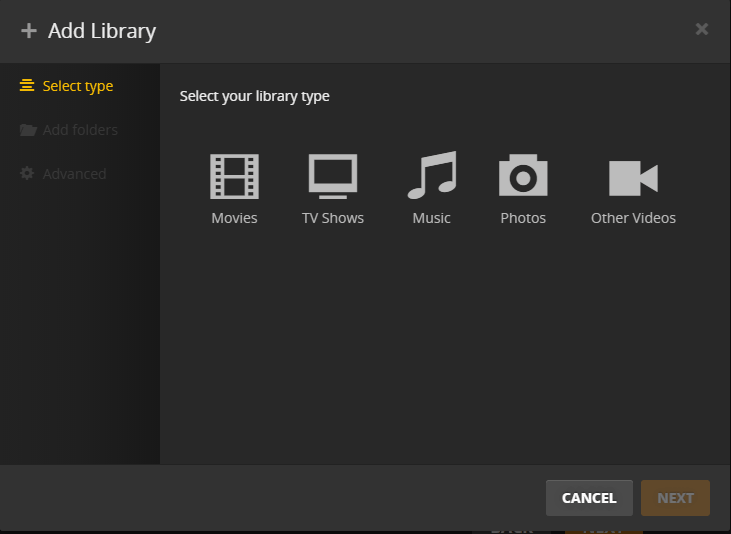The width and height of the screenshot is (731, 534).
Task: Select the Music note icon
Action: click(x=431, y=176)
